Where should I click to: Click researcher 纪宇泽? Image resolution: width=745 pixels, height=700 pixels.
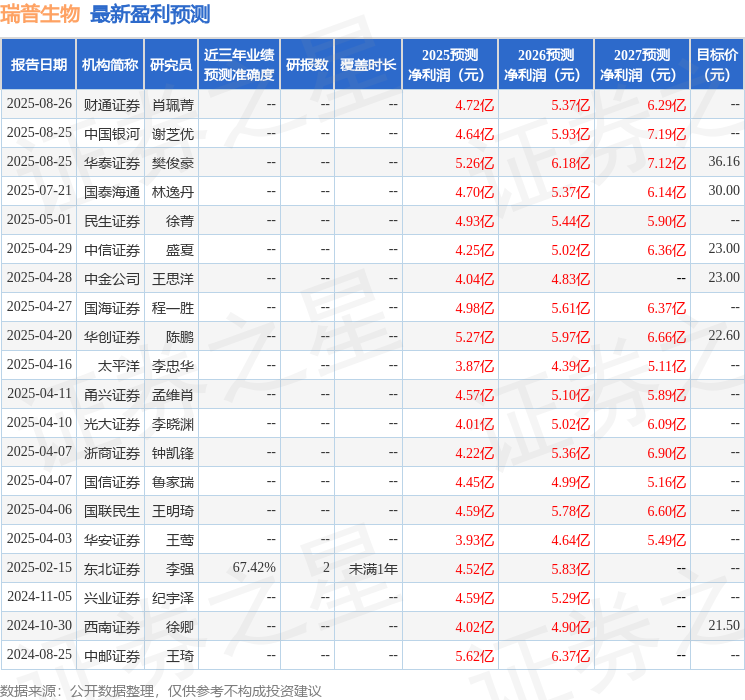(x=173, y=598)
